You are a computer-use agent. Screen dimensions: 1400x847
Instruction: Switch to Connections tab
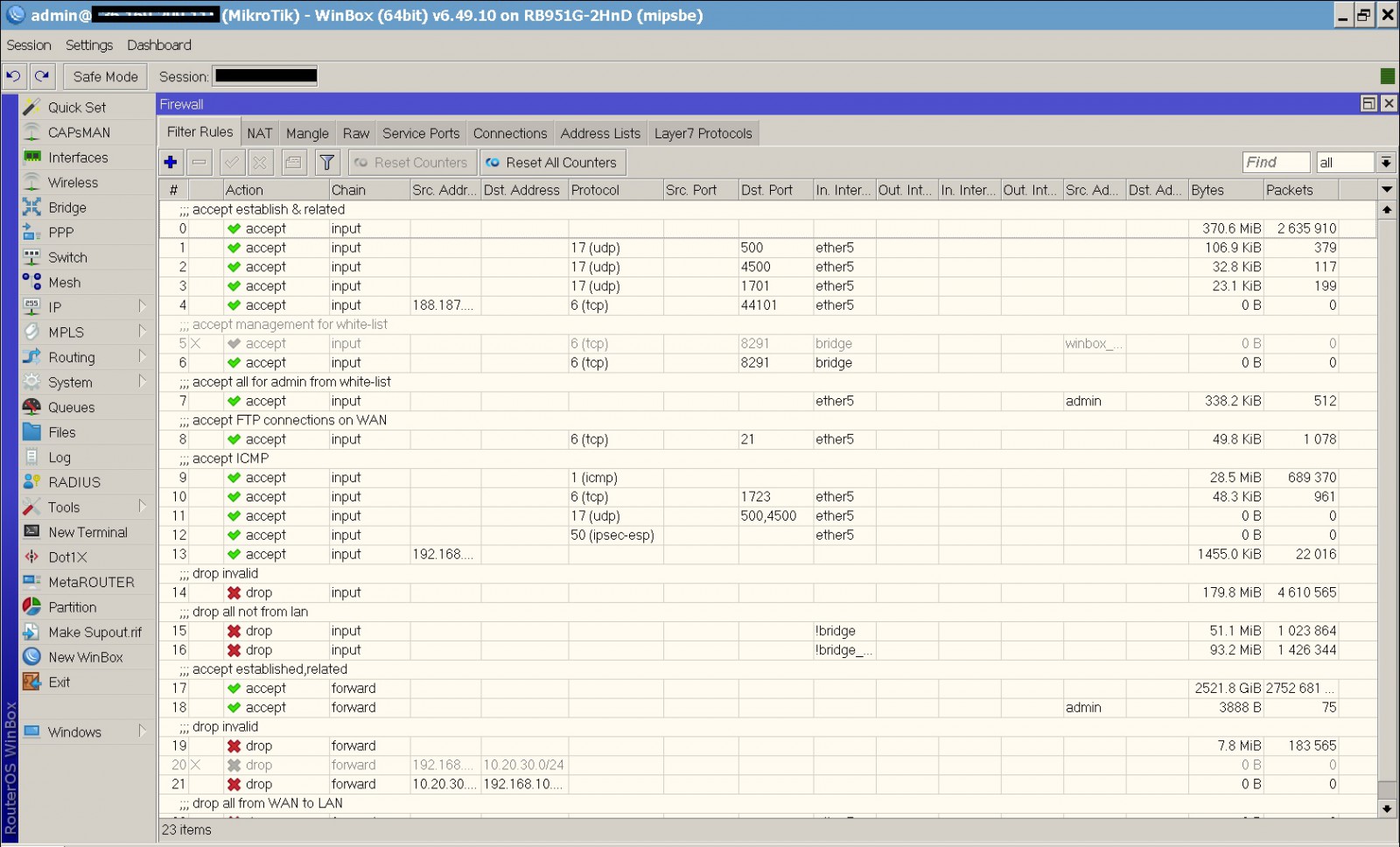[510, 133]
